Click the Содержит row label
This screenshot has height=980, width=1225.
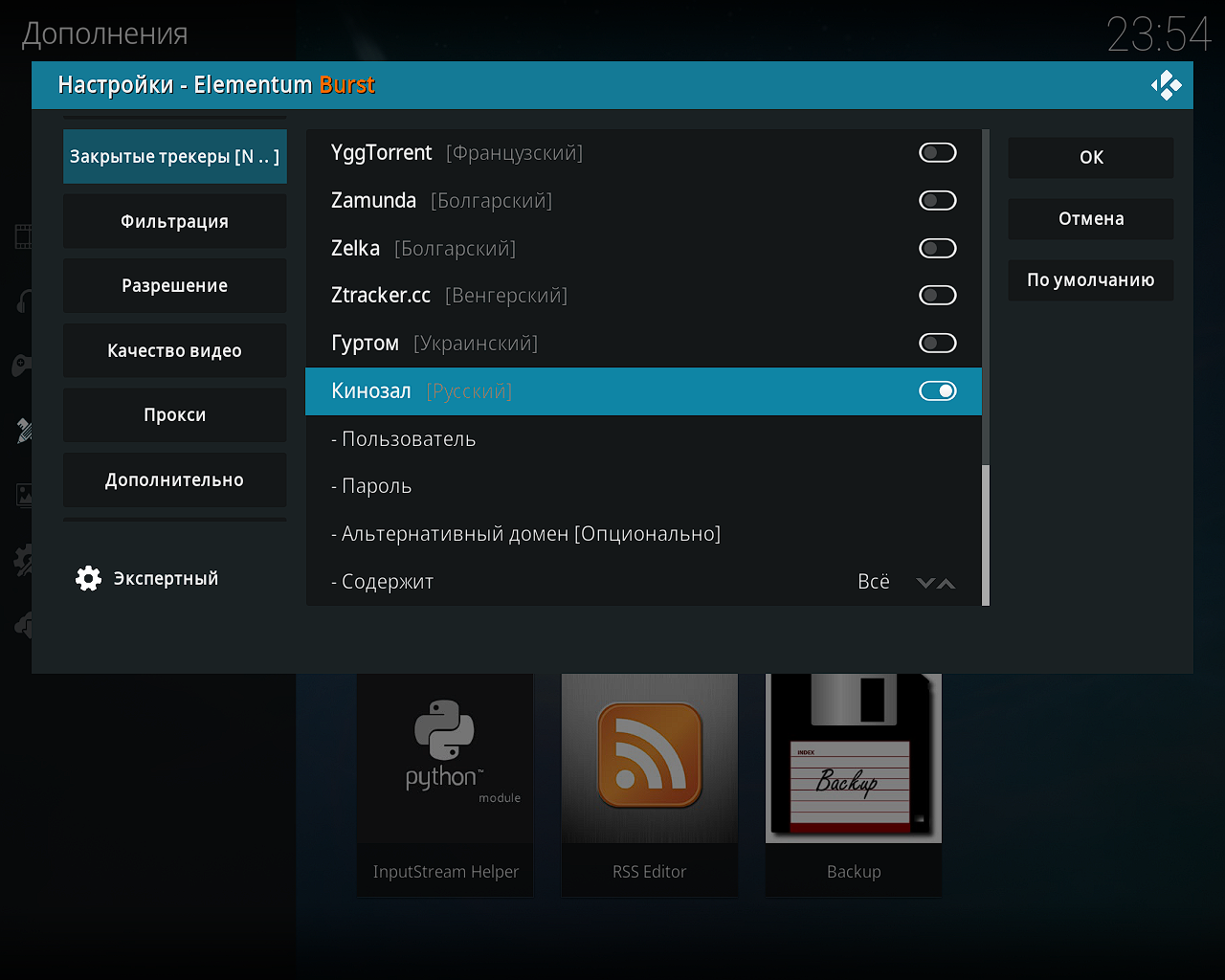[x=382, y=582]
